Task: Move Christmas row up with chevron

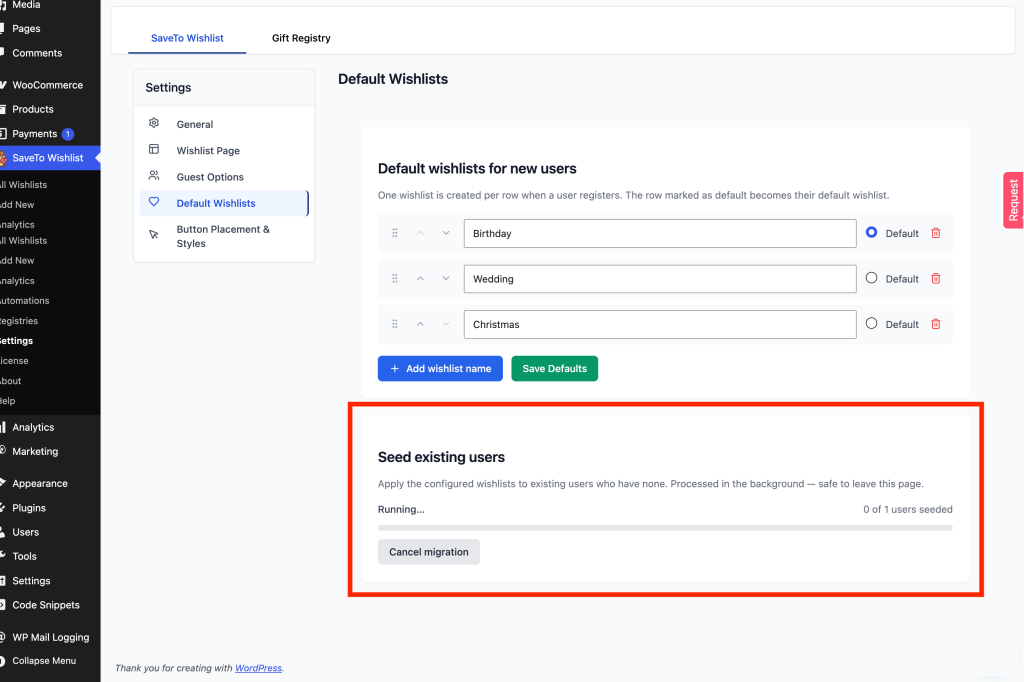Action: pos(421,324)
